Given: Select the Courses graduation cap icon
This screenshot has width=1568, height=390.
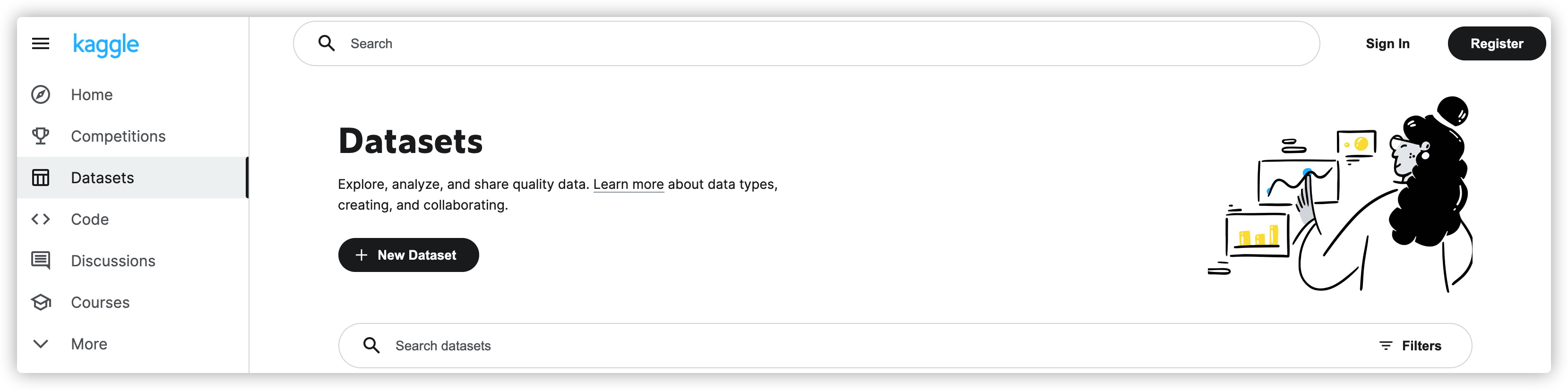Looking at the screenshot, I should tap(41, 302).
